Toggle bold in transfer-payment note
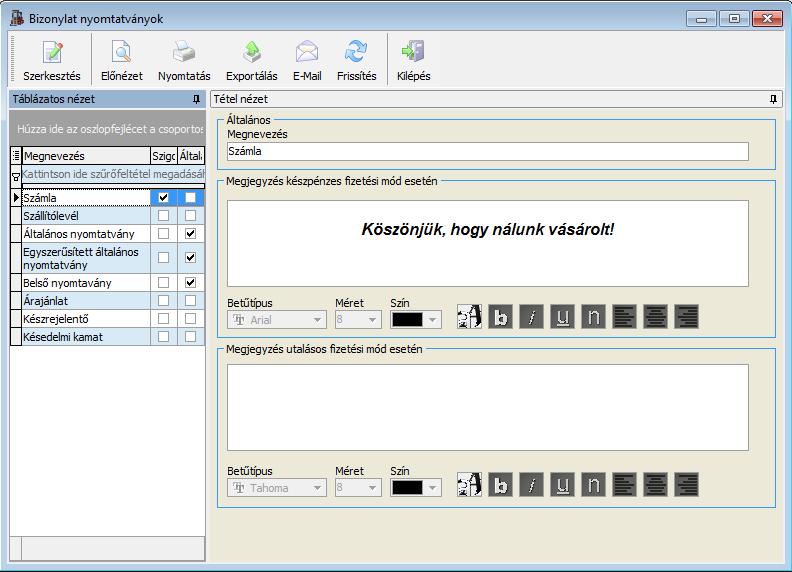This screenshot has height=572, width=792. 501,485
